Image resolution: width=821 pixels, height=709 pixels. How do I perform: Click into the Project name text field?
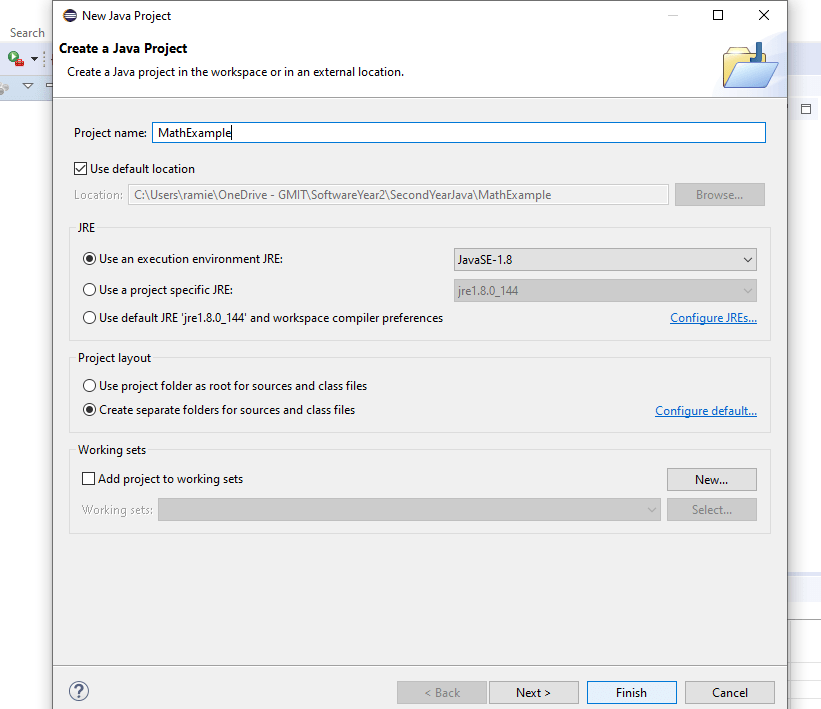point(458,133)
